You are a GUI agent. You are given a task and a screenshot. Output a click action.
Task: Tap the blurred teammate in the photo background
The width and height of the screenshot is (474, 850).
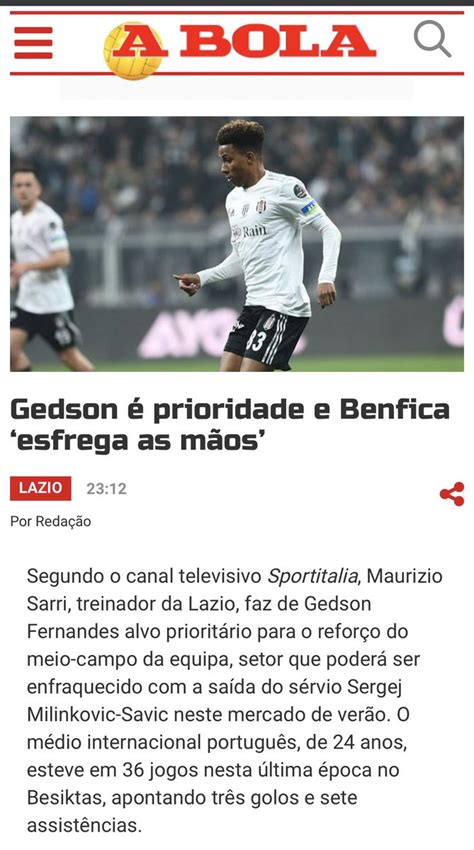point(43,268)
